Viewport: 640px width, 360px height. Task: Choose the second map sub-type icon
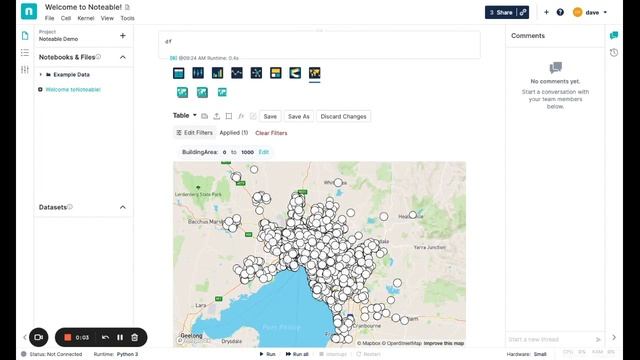tap(202, 92)
